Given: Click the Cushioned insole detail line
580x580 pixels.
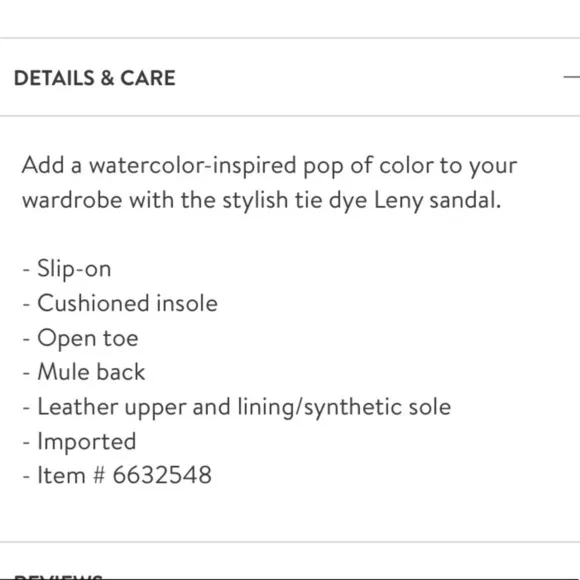Looking at the screenshot, I should (120, 303).
